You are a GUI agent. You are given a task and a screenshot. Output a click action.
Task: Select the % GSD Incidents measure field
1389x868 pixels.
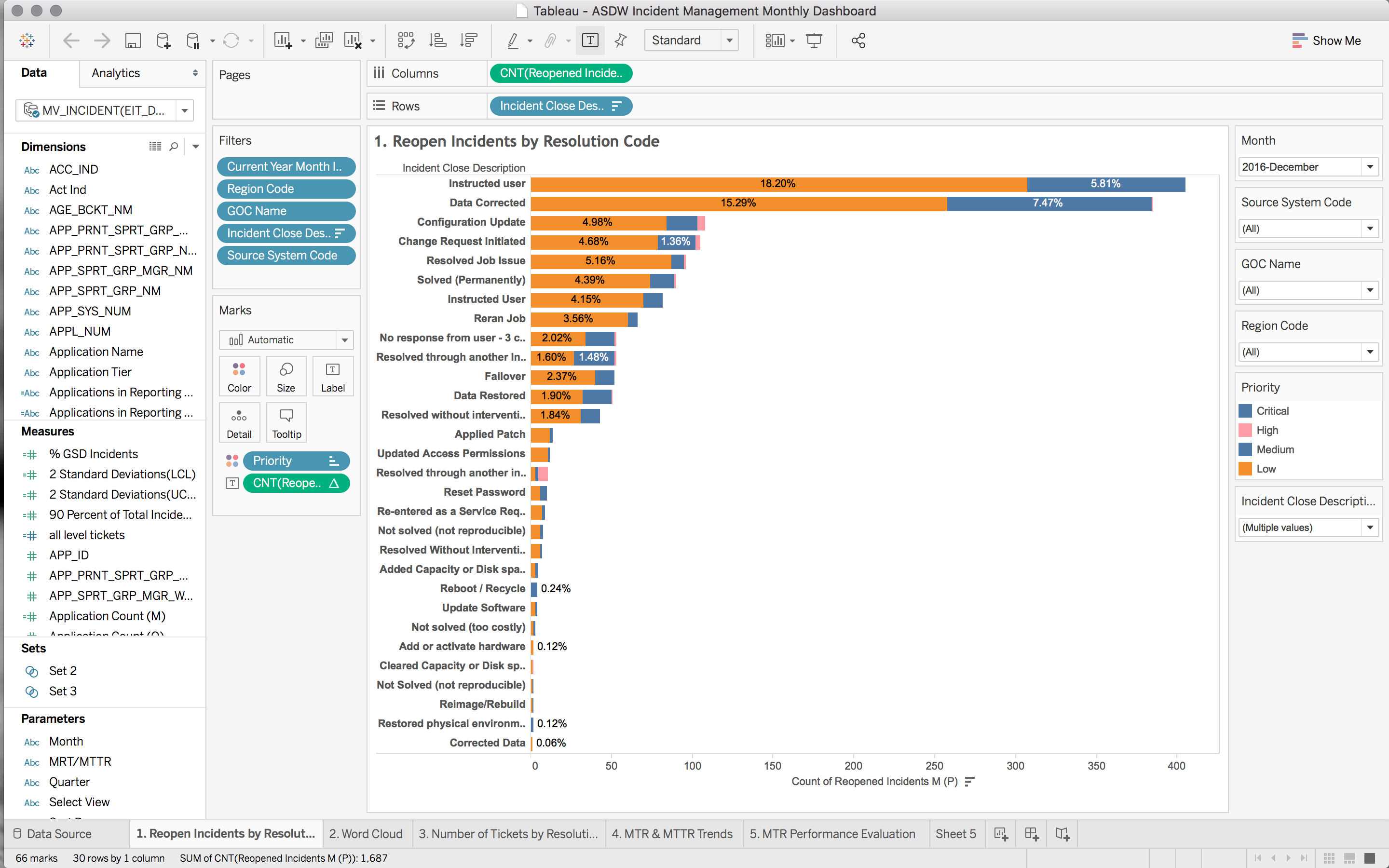(94, 453)
